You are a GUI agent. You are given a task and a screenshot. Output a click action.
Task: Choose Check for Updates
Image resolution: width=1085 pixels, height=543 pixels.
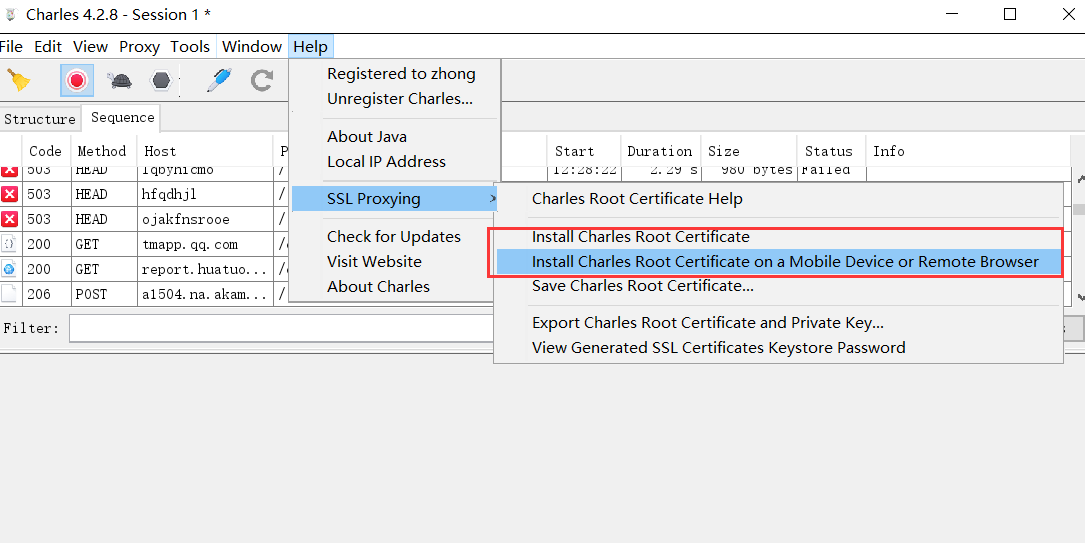click(394, 237)
